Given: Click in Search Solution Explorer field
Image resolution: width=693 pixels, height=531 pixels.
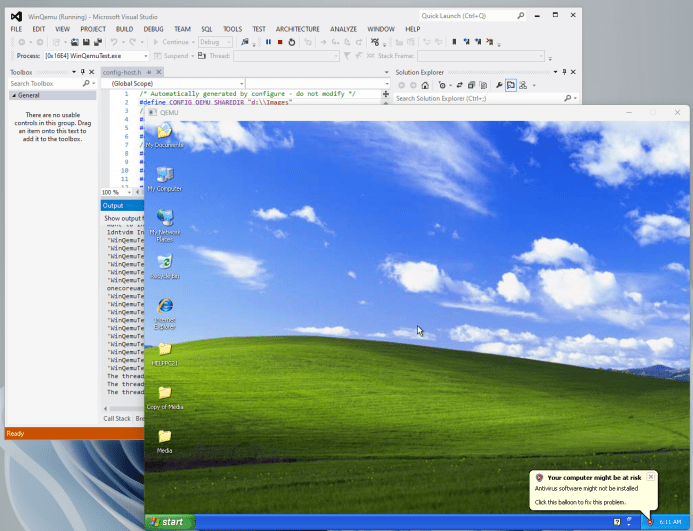Looking at the screenshot, I should [479, 98].
